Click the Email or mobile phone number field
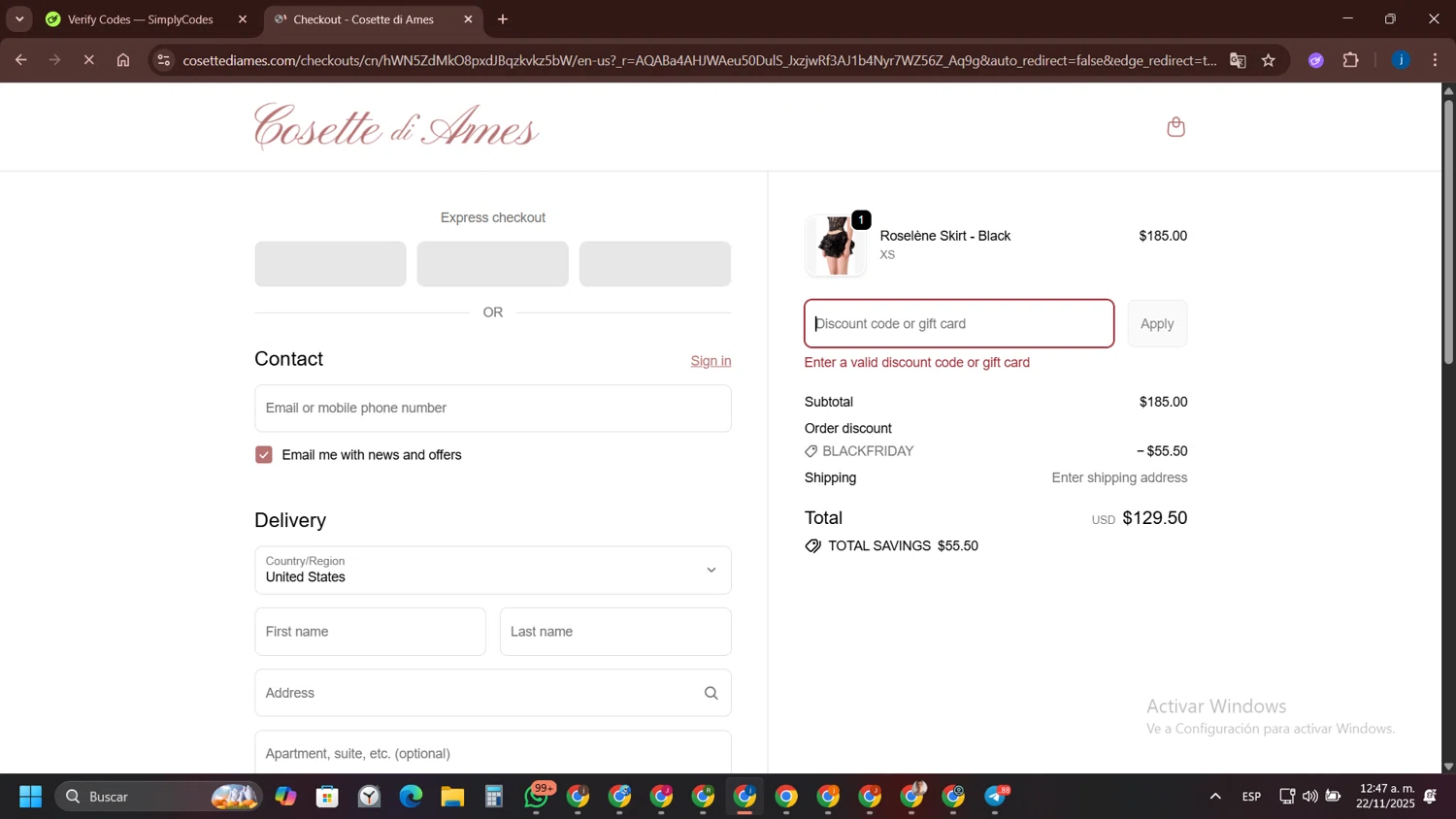 [493, 409]
